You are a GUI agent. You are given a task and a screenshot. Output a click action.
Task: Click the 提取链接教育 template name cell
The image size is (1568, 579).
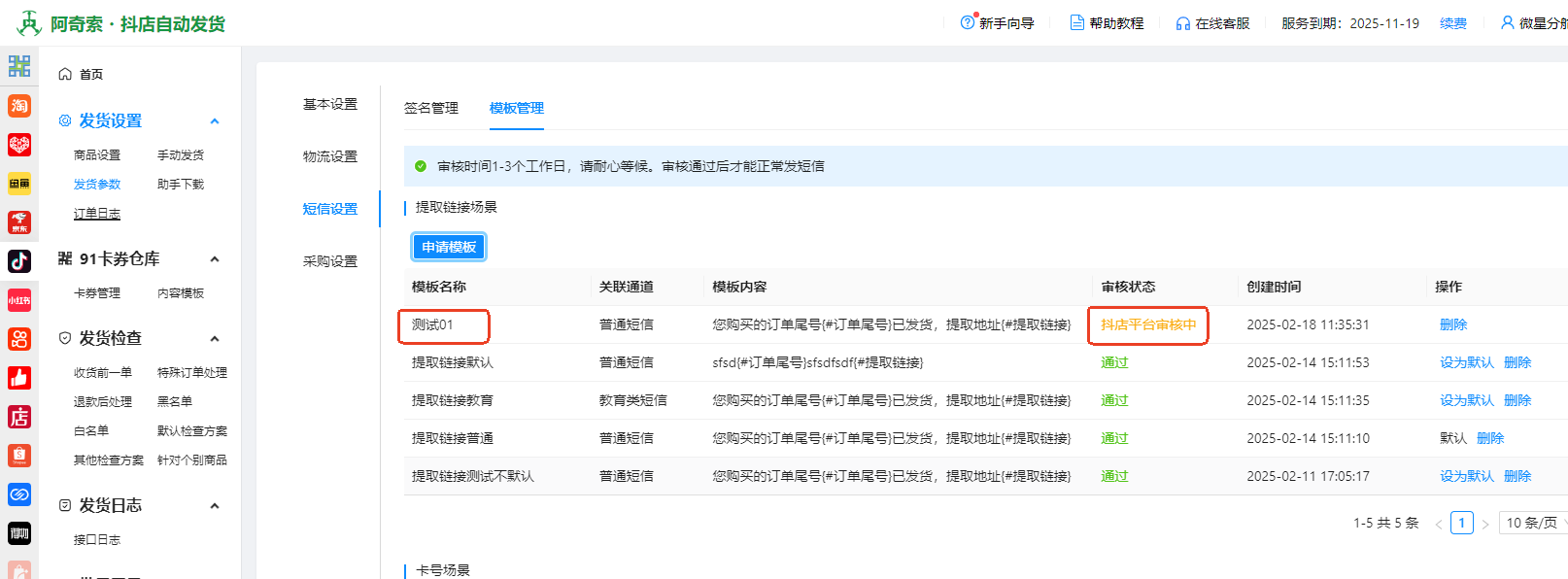(x=453, y=400)
